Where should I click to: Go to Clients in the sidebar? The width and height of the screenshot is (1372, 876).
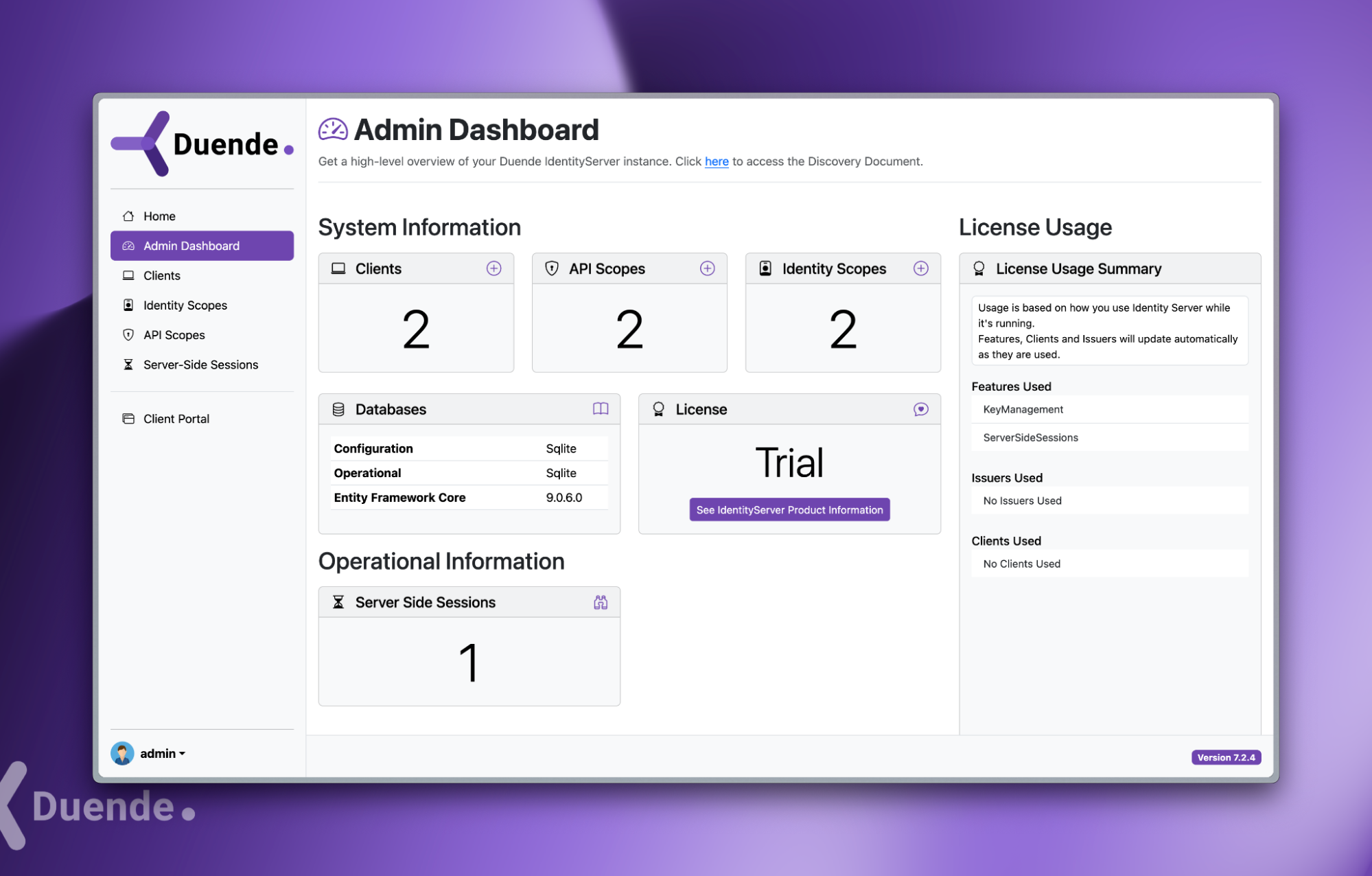point(202,275)
